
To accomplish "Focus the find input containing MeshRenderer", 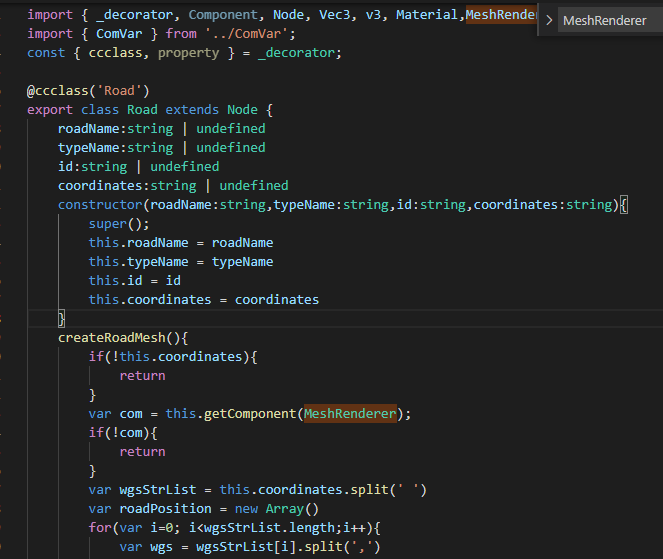I will 610,20.
